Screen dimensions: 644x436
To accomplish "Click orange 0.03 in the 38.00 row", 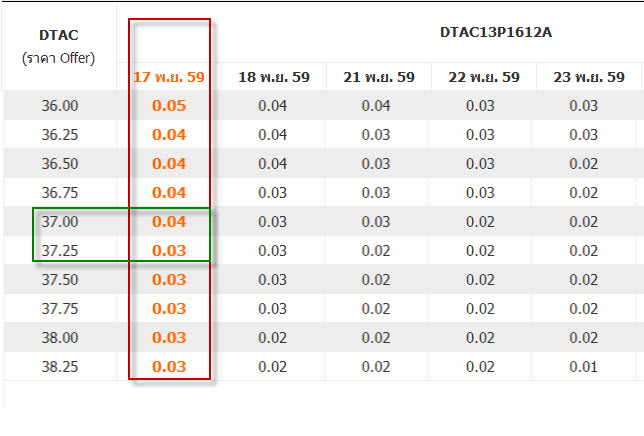I will pos(169,337).
